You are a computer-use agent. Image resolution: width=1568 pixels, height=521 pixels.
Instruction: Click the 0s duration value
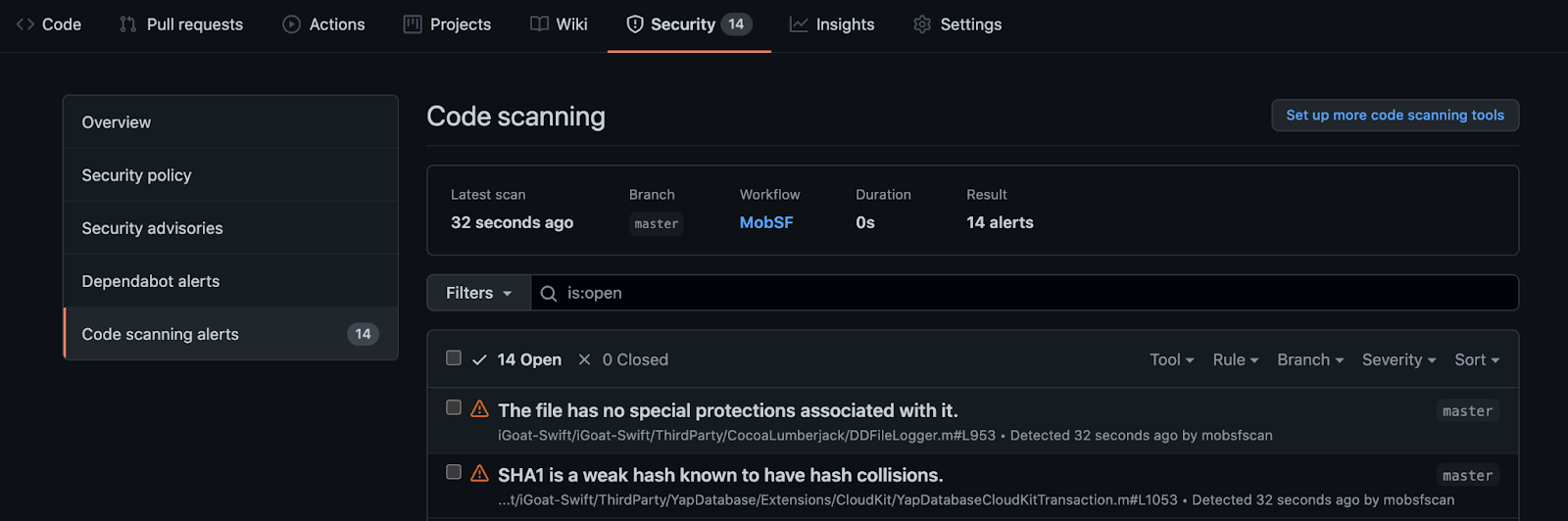[865, 222]
